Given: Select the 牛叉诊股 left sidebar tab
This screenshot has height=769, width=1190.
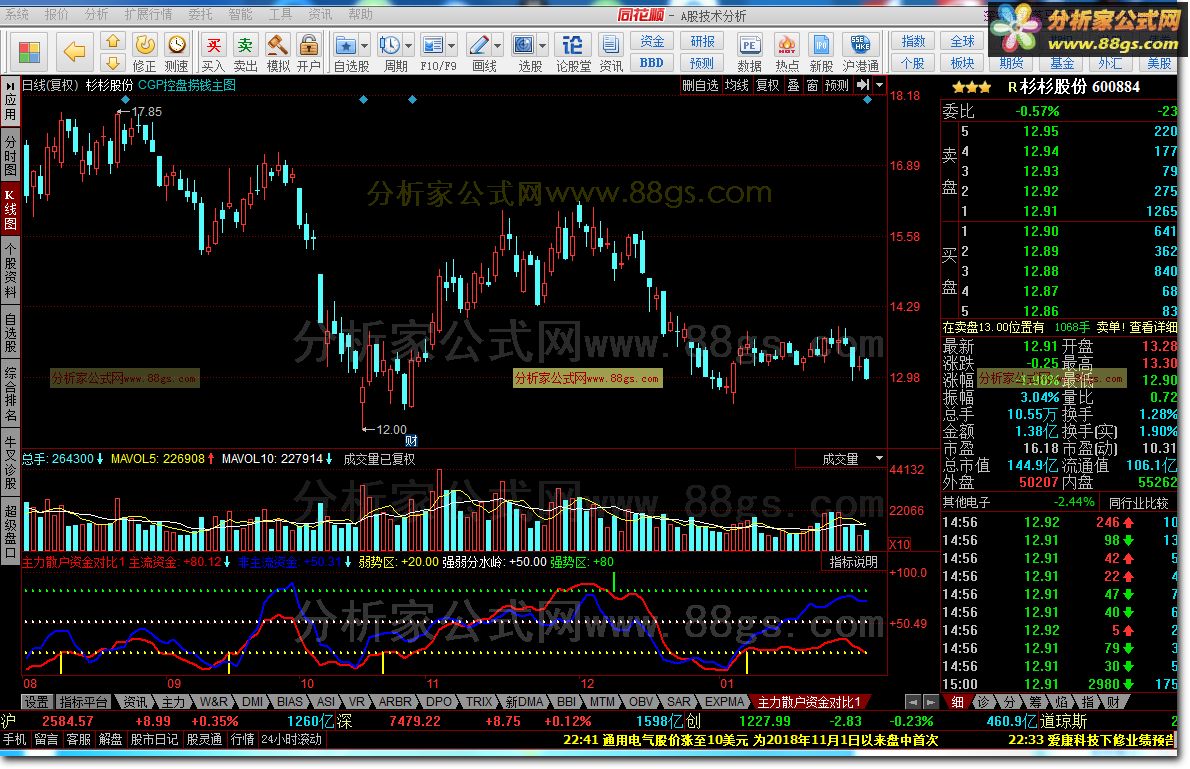Looking at the screenshot, I should pos(10,462).
